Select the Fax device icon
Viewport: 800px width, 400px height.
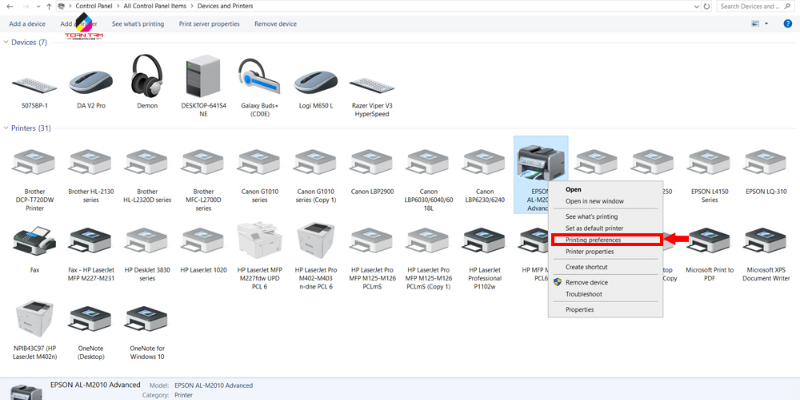point(34,241)
